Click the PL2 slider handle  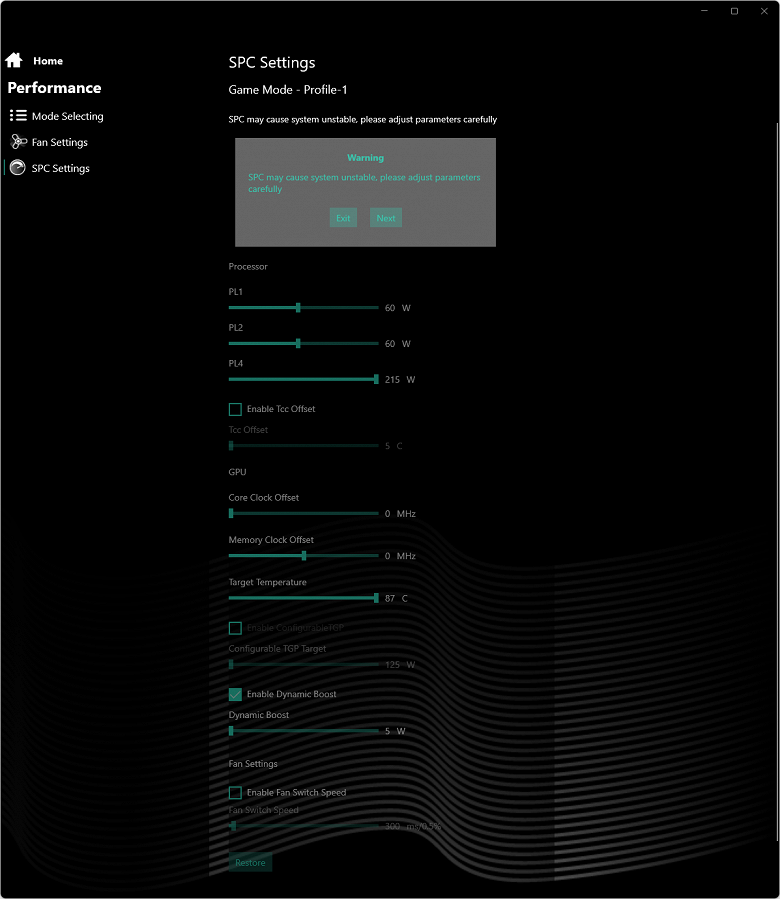point(298,343)
